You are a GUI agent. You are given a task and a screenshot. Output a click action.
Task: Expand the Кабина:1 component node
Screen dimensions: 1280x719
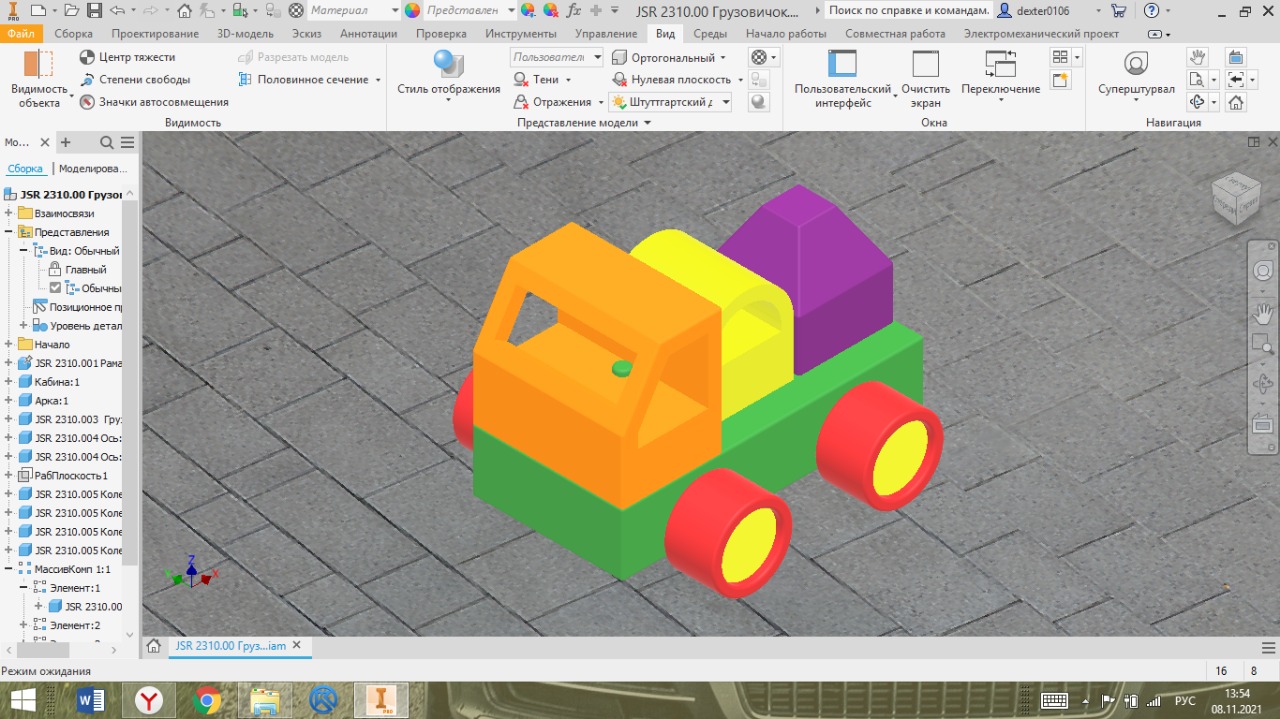pos(9,382)
